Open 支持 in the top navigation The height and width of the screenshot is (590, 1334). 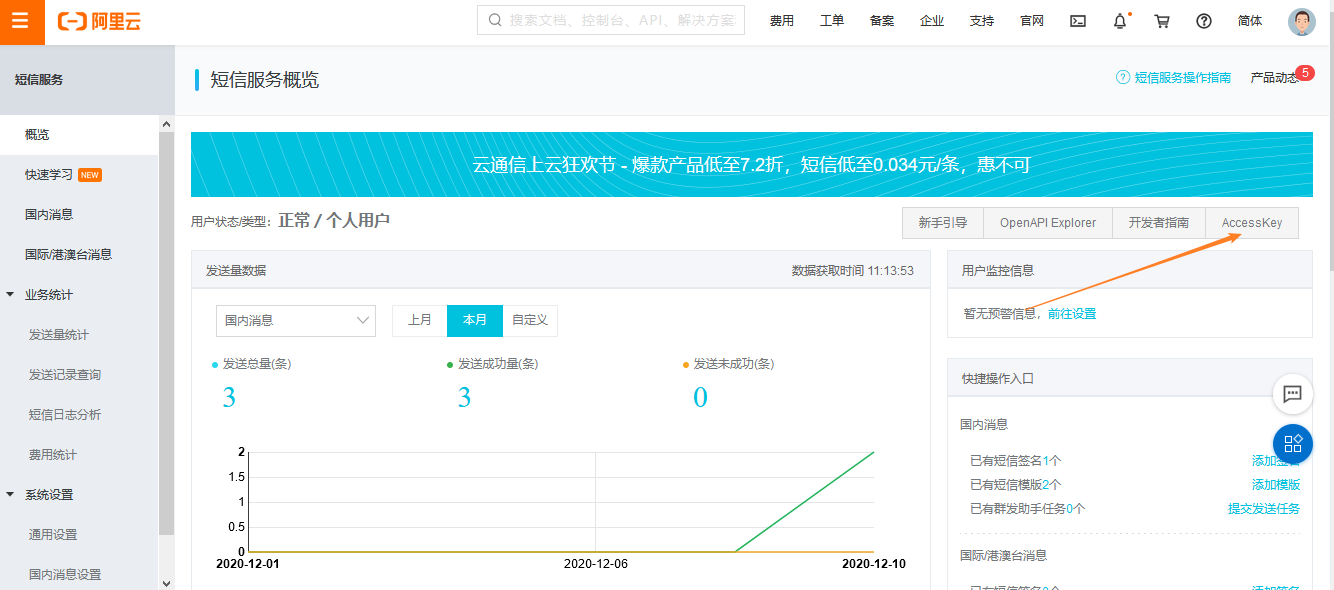[982, 21]
